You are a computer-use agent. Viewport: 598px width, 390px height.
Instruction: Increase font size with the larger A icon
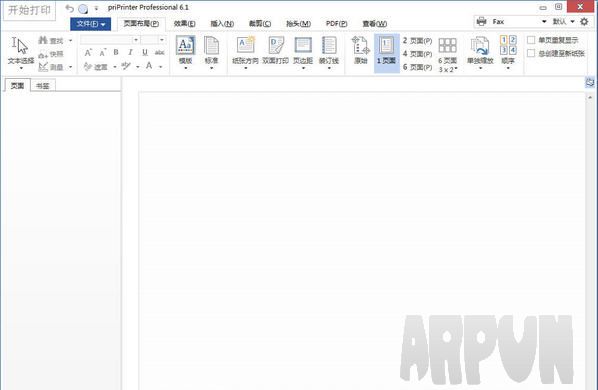(88, 53)
